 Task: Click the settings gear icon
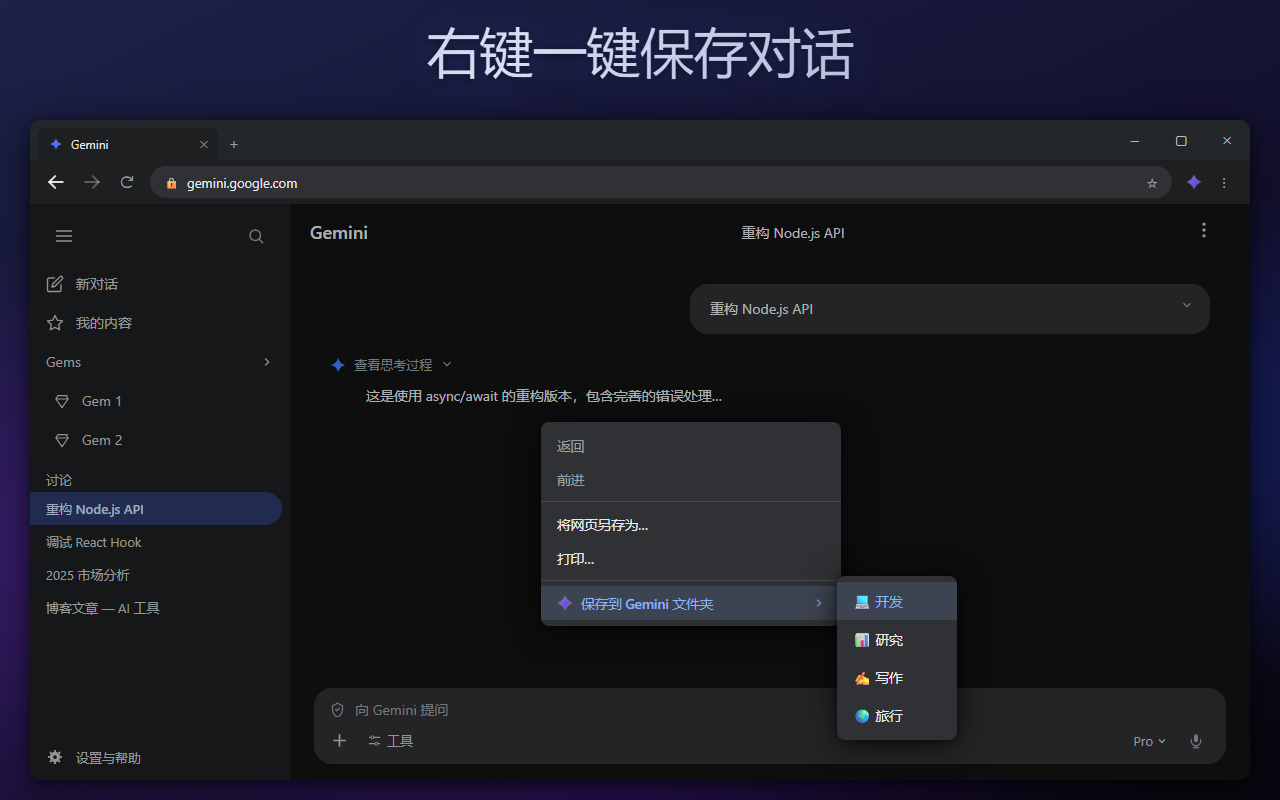[55, 757]
